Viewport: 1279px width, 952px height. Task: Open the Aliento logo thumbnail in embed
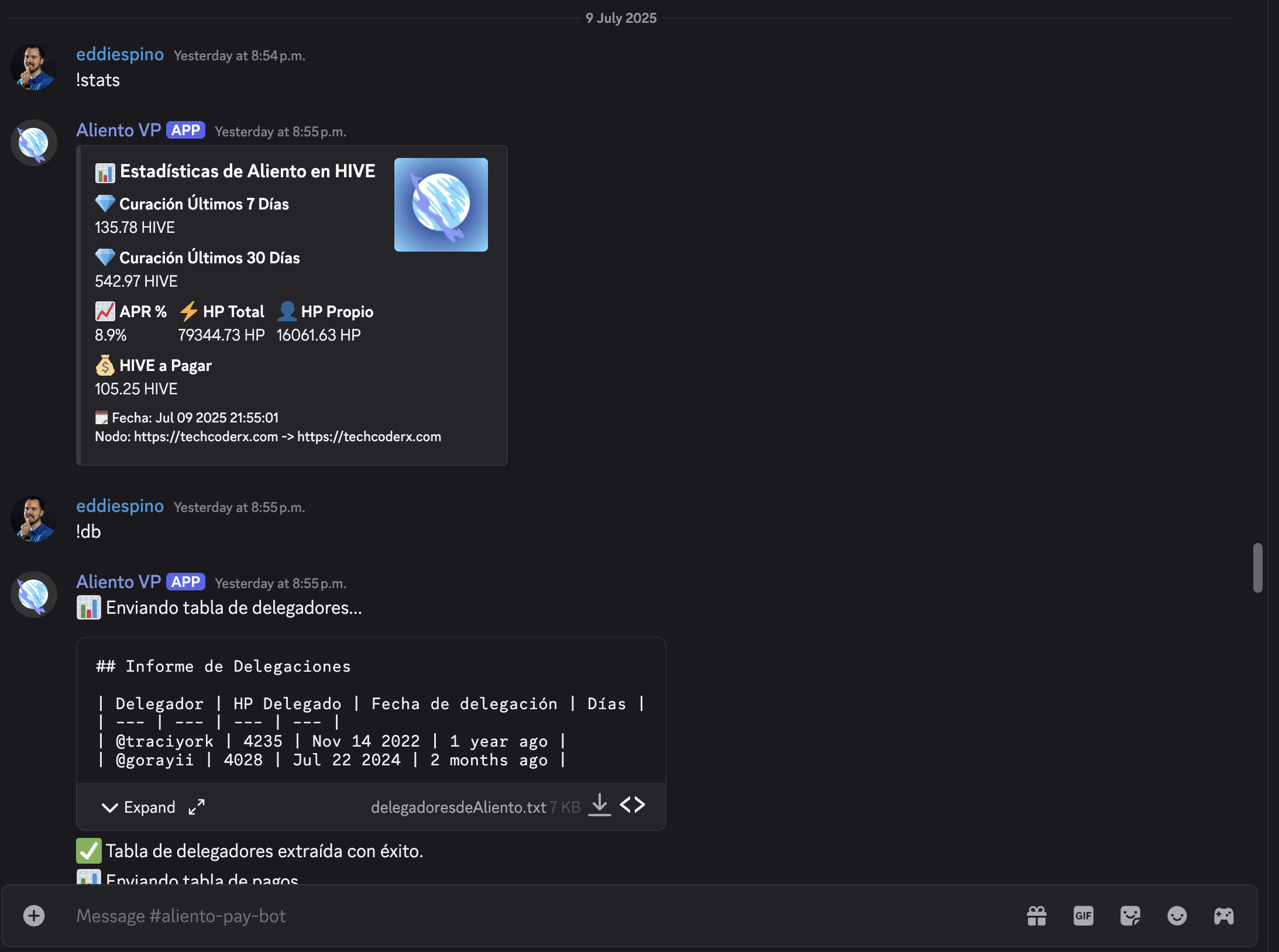(x=441, y=205)
